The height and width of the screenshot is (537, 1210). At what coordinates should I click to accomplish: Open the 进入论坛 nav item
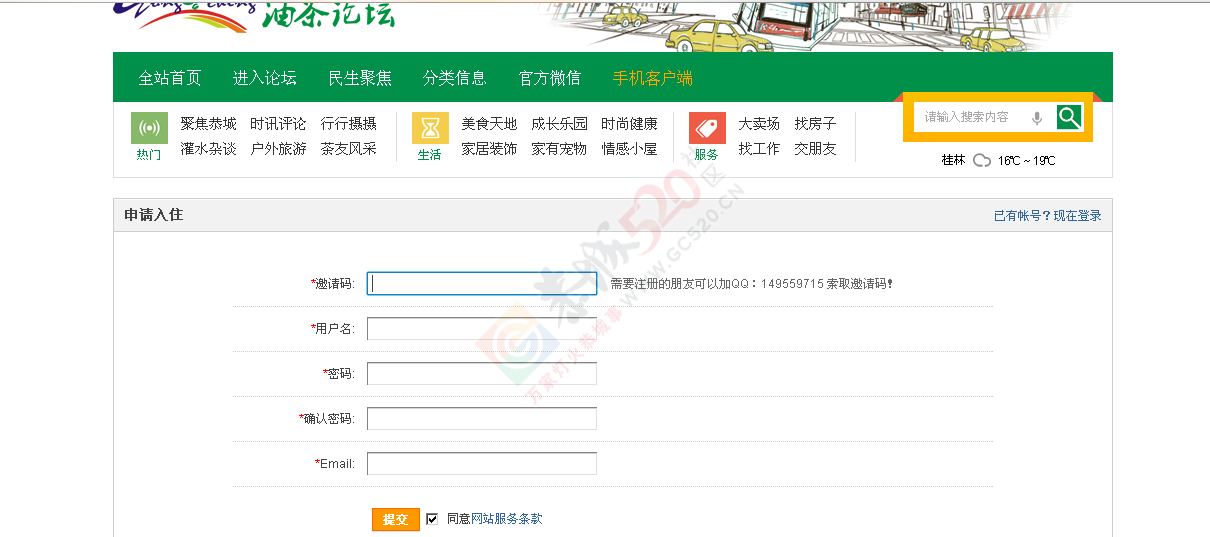point(265,78)
